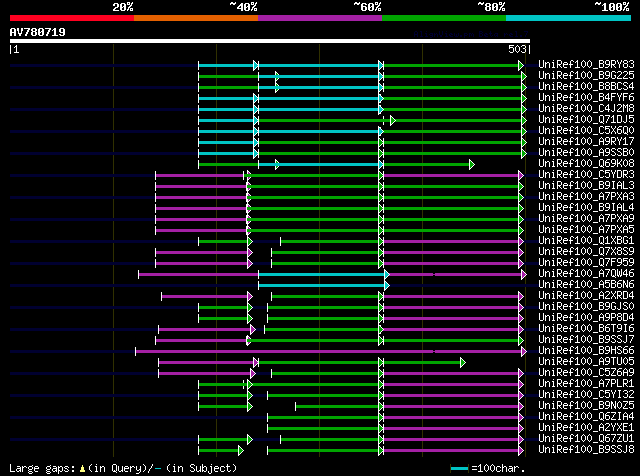Select subject label UniRef100_A7PLR1
The height and width of the screenshot is (476, 640).
click(586, 384)
